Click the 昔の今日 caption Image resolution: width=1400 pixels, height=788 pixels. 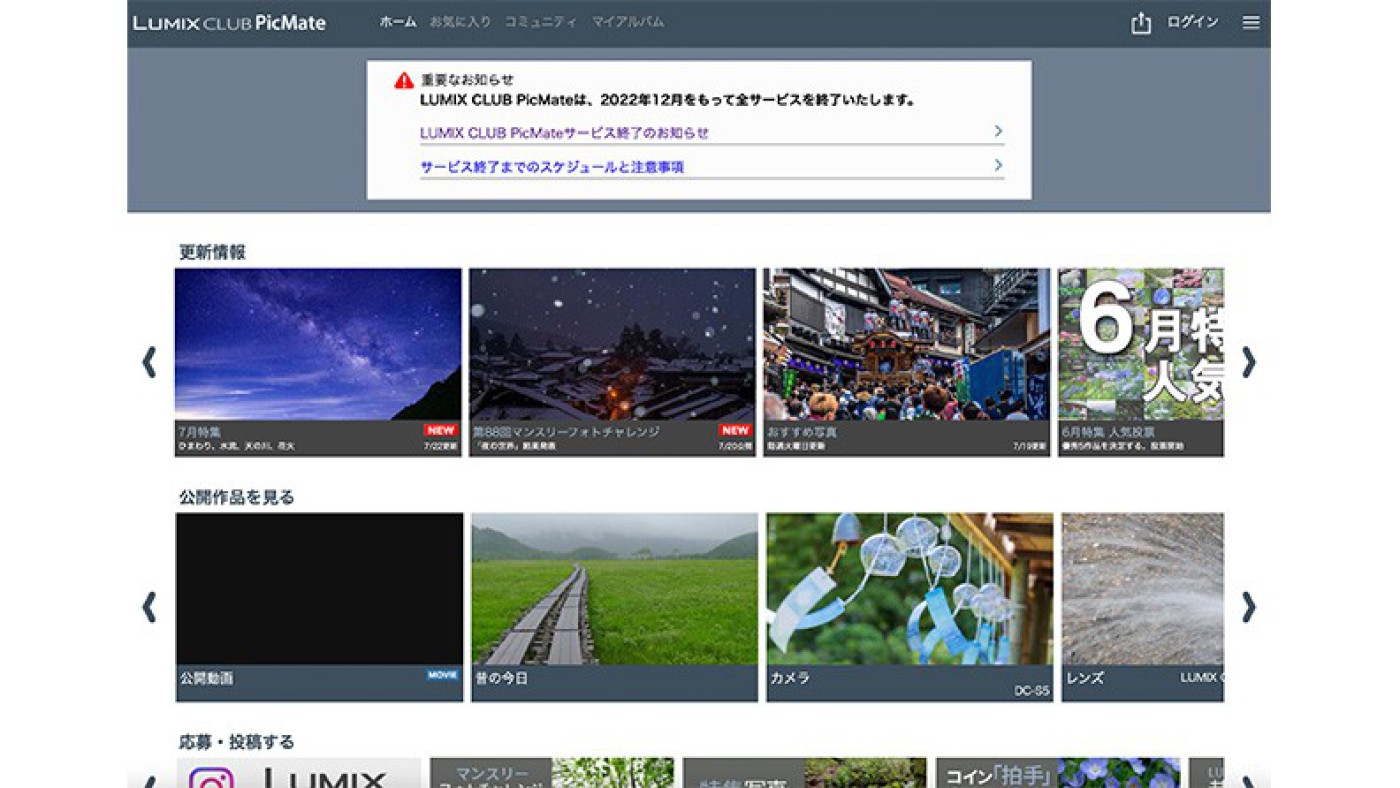[x=502, y=678]
